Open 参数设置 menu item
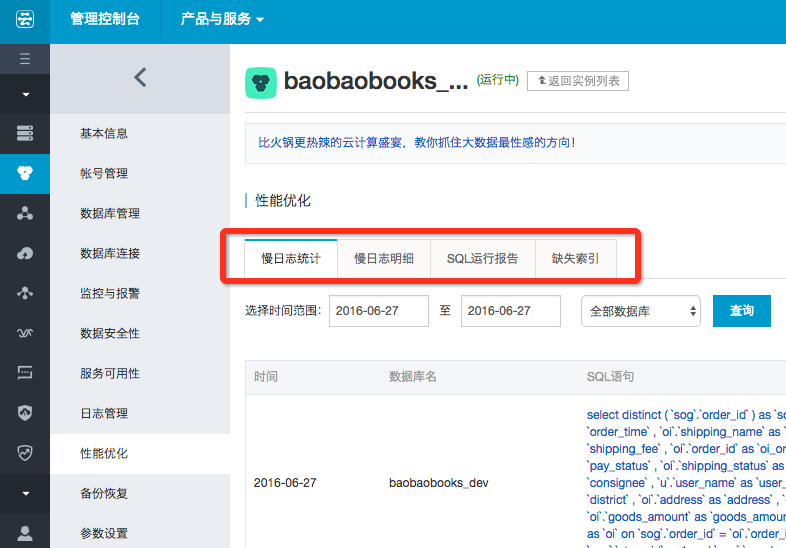 click(x=104, y=533)
